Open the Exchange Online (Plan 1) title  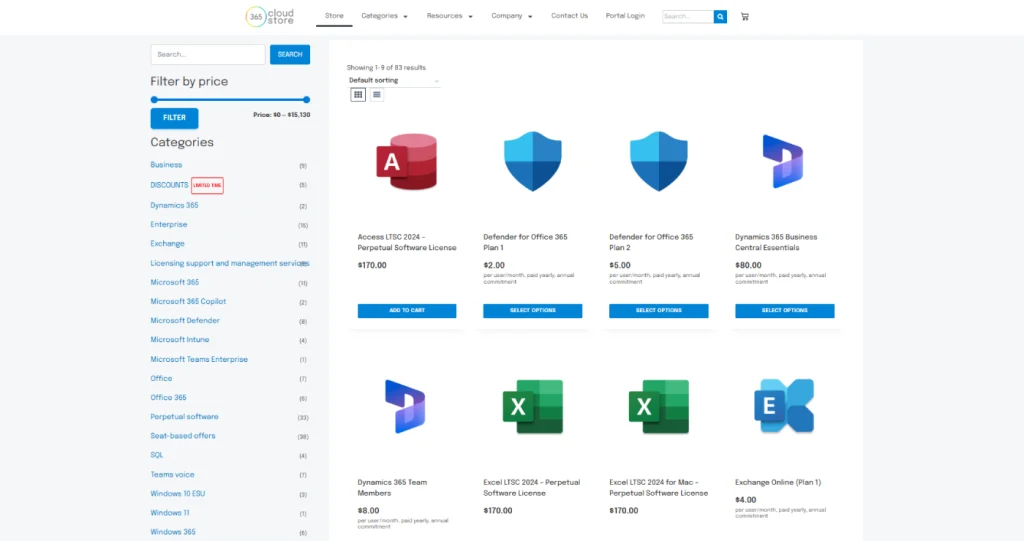tap(778, 483)
